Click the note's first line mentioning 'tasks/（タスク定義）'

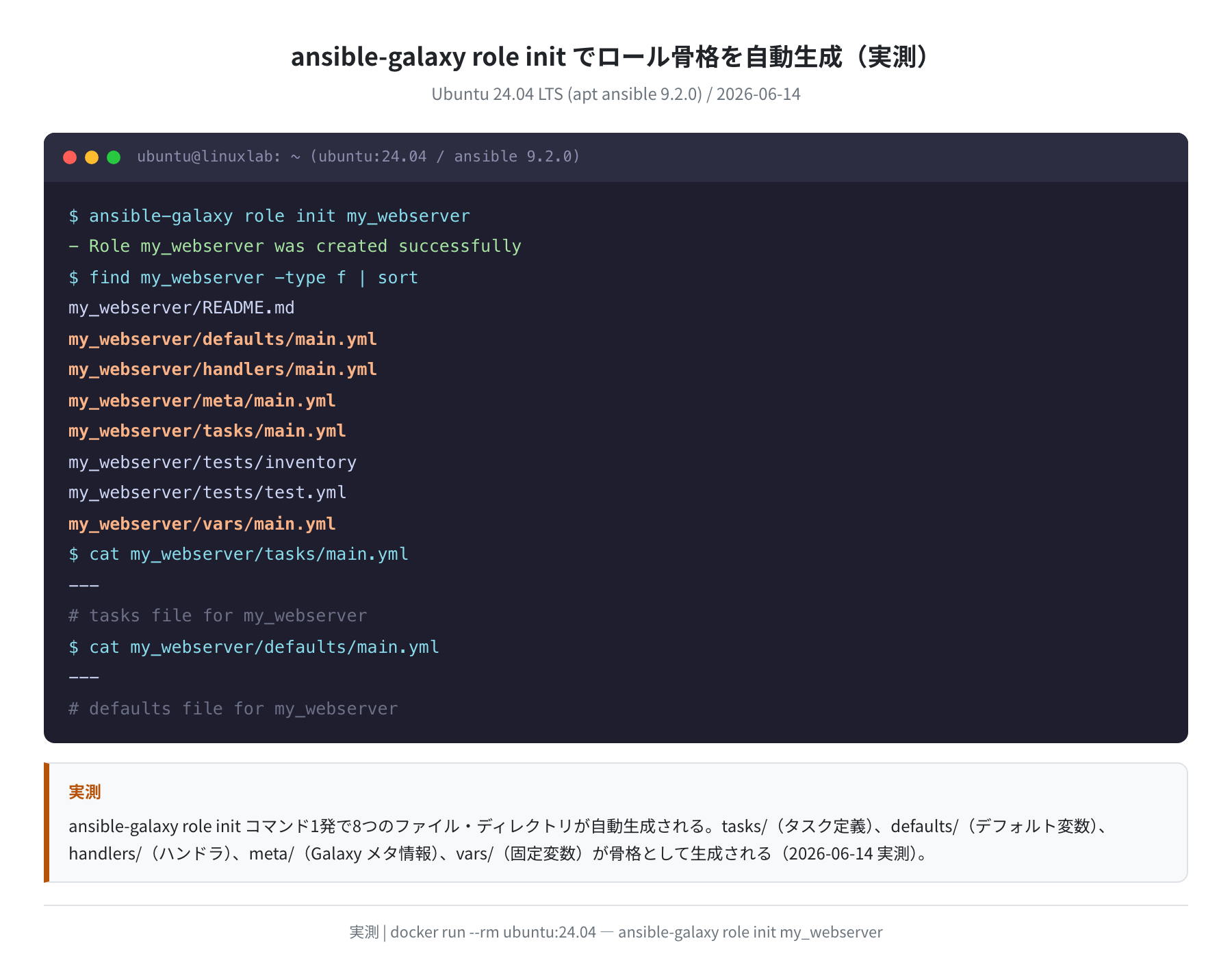[589, 826]
